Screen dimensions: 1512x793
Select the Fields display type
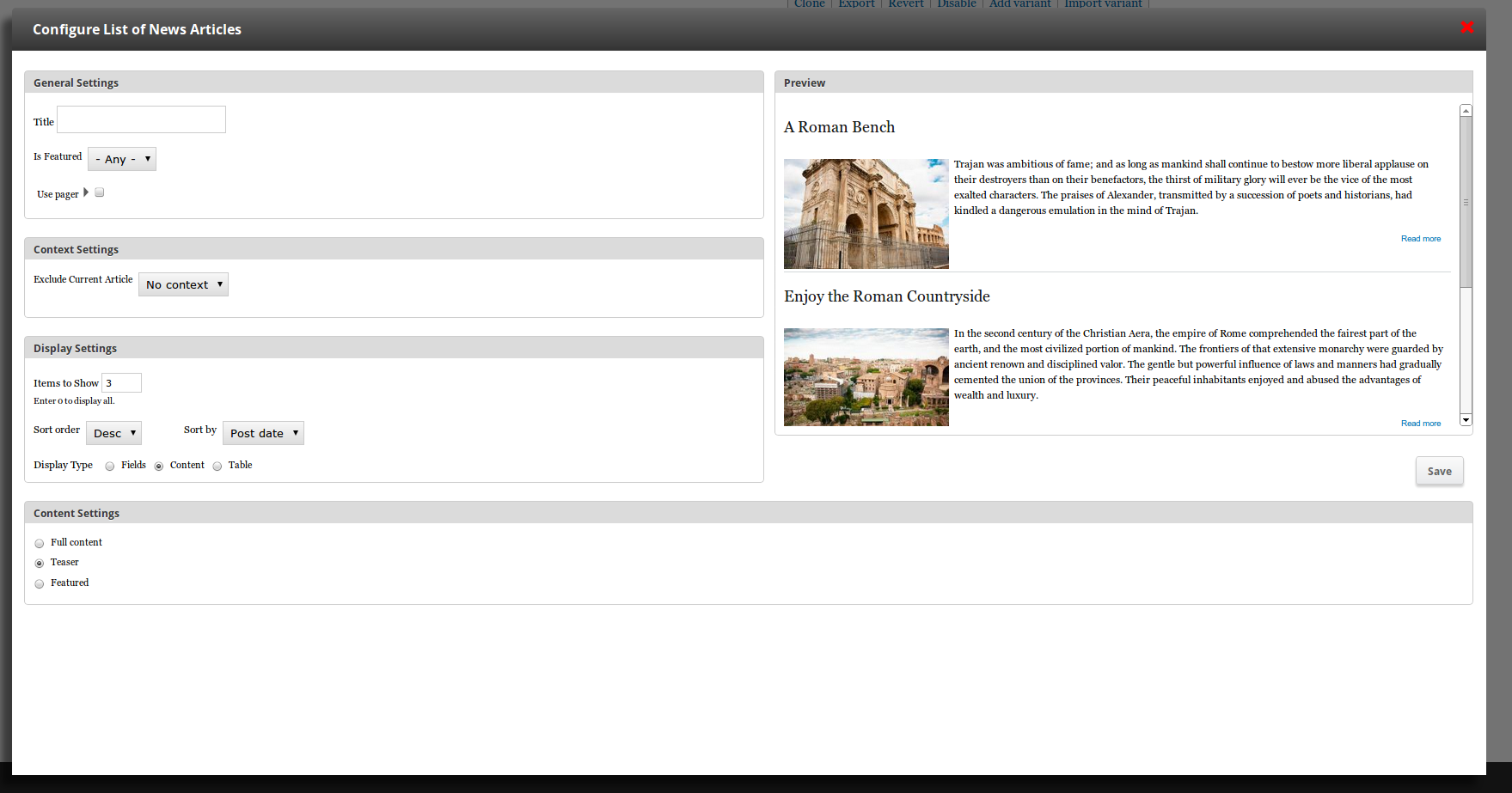pyautogui.click(x=110, y=466)
